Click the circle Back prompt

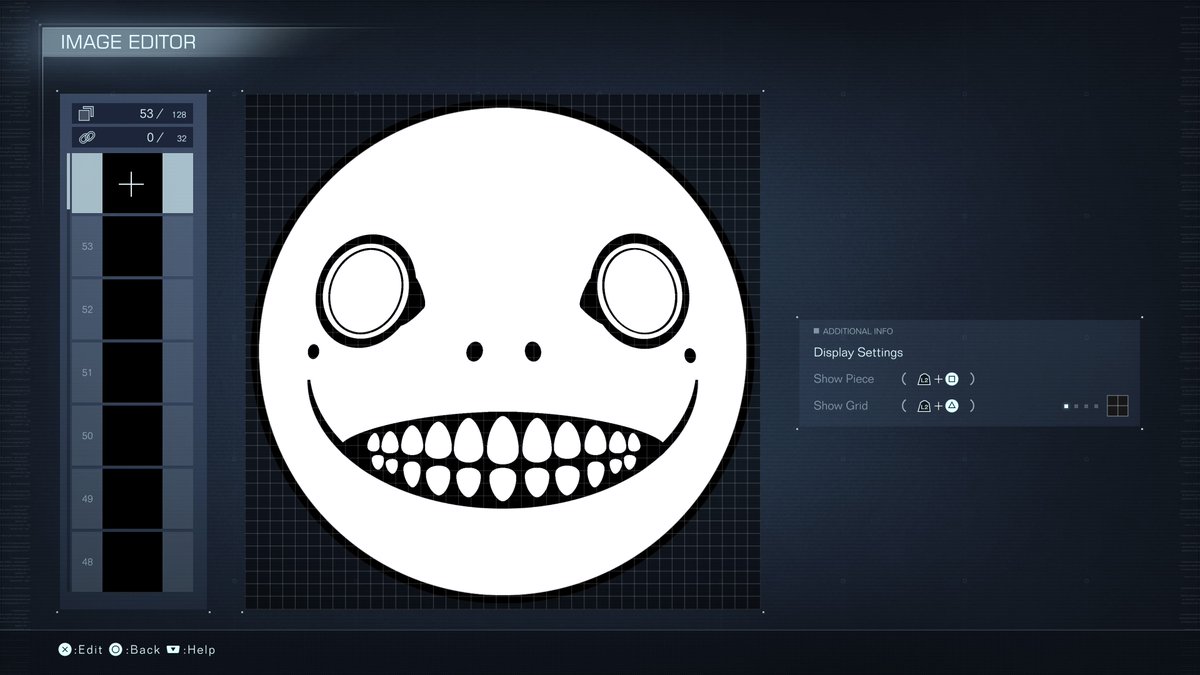135,650
